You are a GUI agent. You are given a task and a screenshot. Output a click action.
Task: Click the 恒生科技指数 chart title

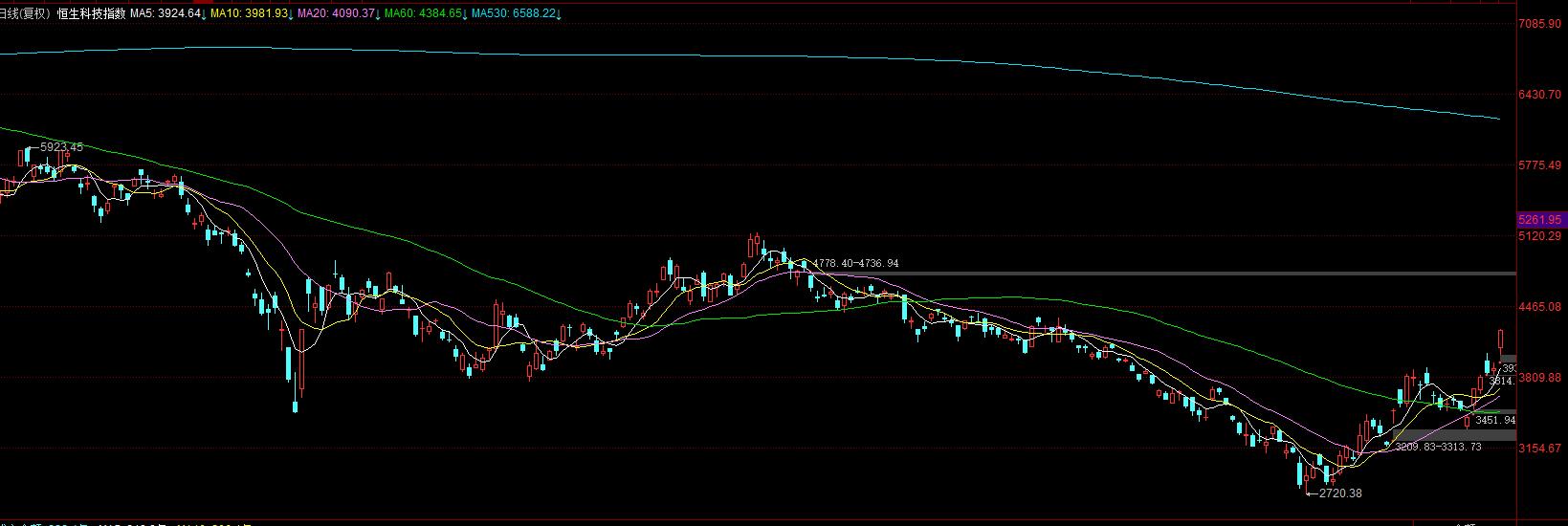(92, 13)
